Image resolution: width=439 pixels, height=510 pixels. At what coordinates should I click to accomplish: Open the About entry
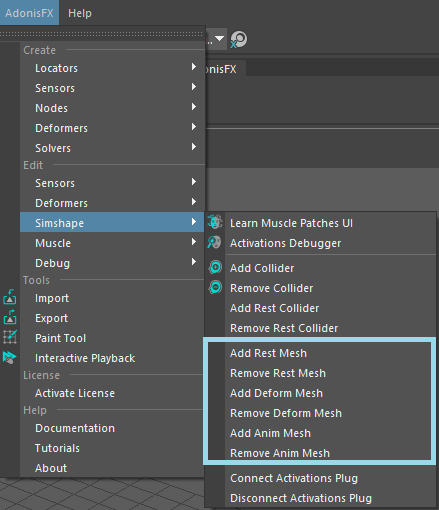(x=112, y=468)
